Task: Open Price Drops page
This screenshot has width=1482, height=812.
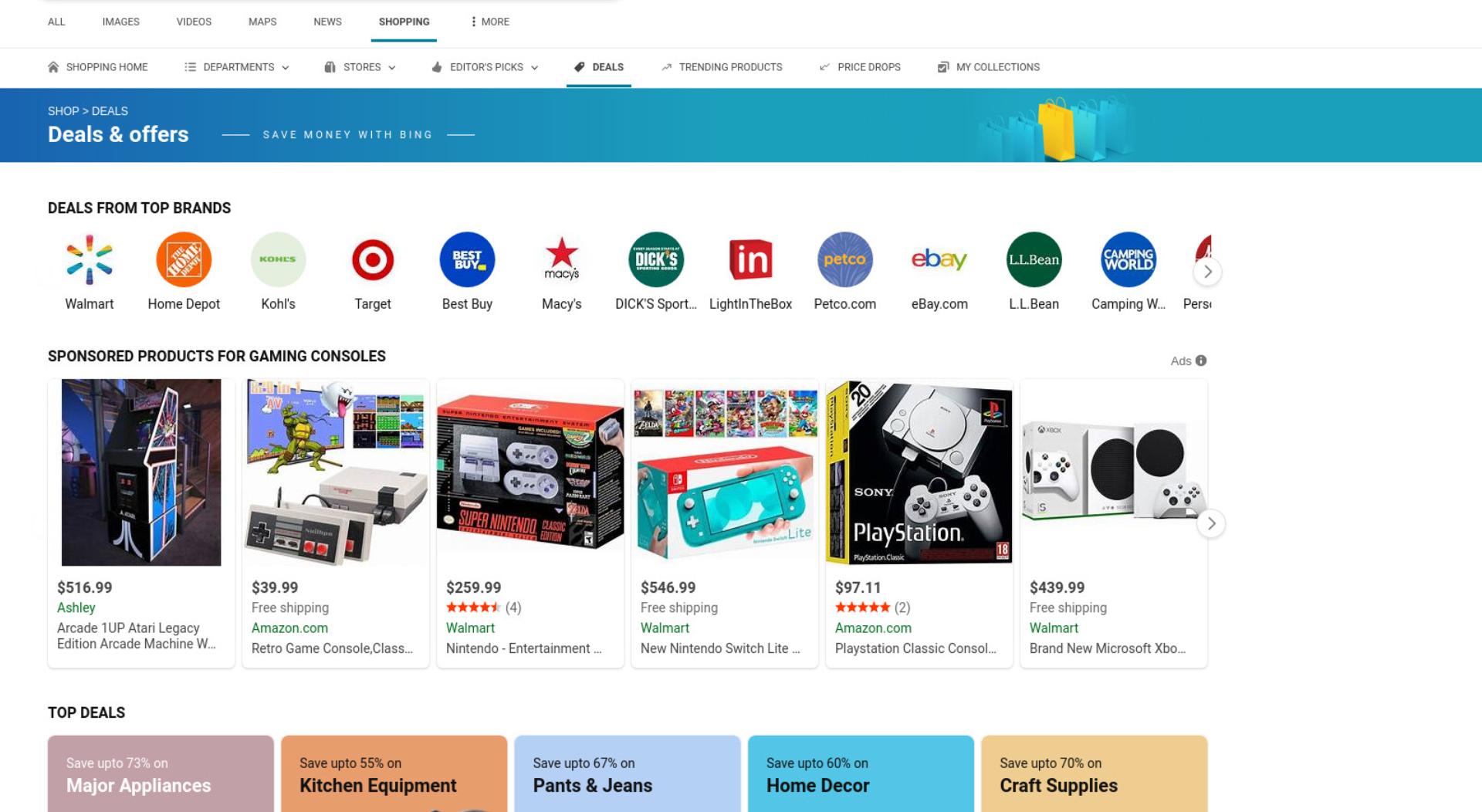Action: (860, 67)
